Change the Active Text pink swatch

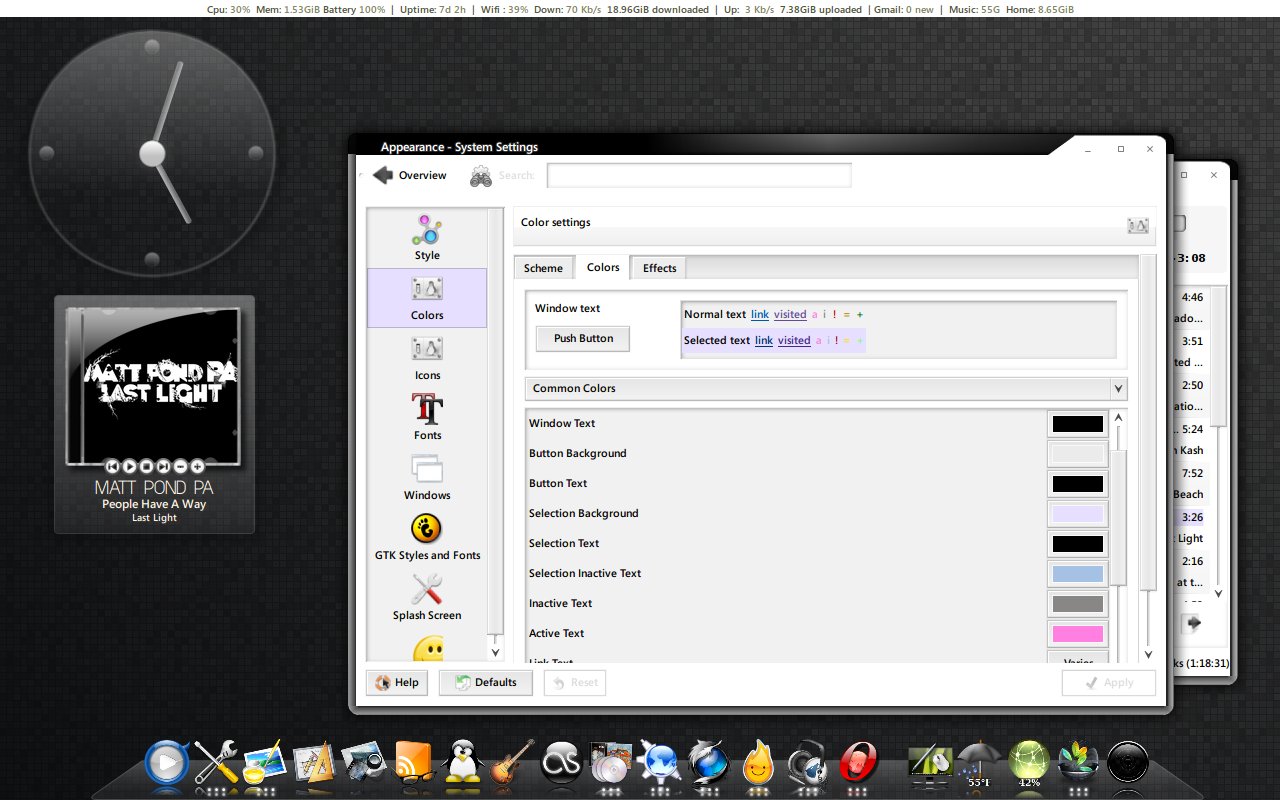[x=1078, y=634]
